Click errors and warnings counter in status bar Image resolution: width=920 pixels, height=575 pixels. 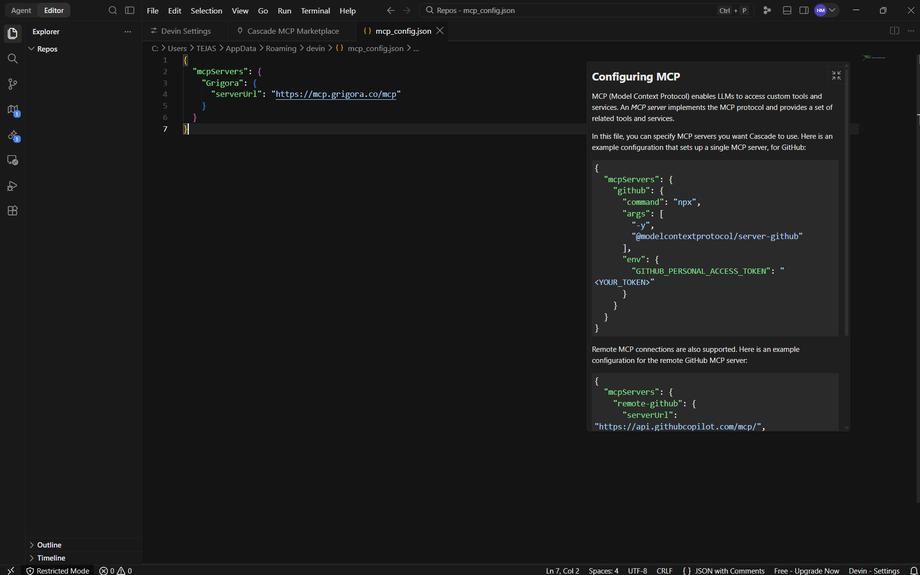coord(116,570)
